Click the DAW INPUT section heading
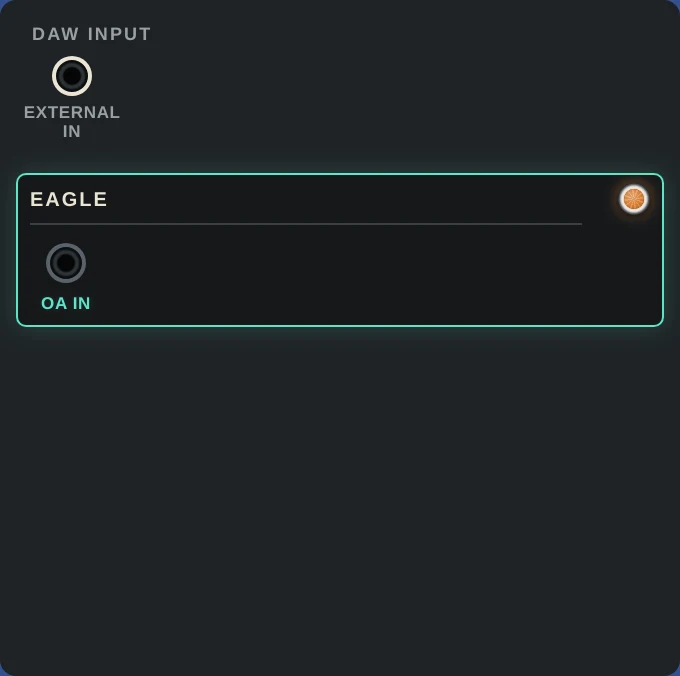 (92, 34)
